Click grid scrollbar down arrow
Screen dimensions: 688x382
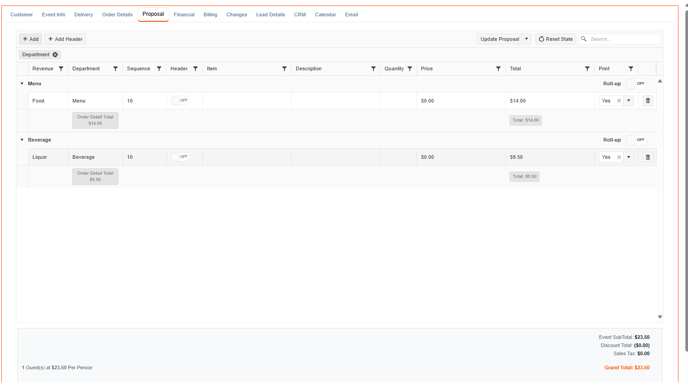[659, 317]
